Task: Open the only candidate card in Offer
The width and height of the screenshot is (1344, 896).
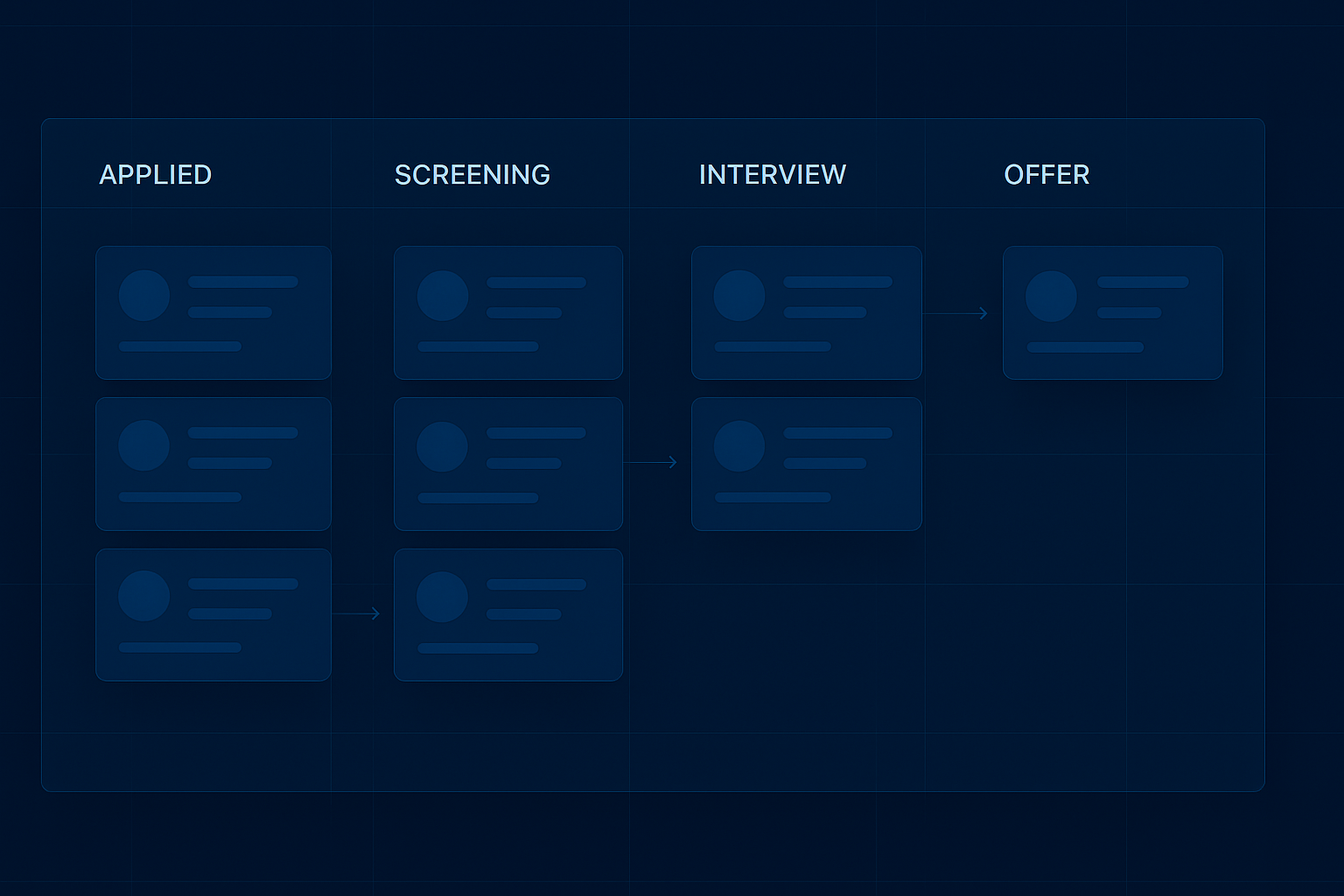Action: pos(1113,312)
